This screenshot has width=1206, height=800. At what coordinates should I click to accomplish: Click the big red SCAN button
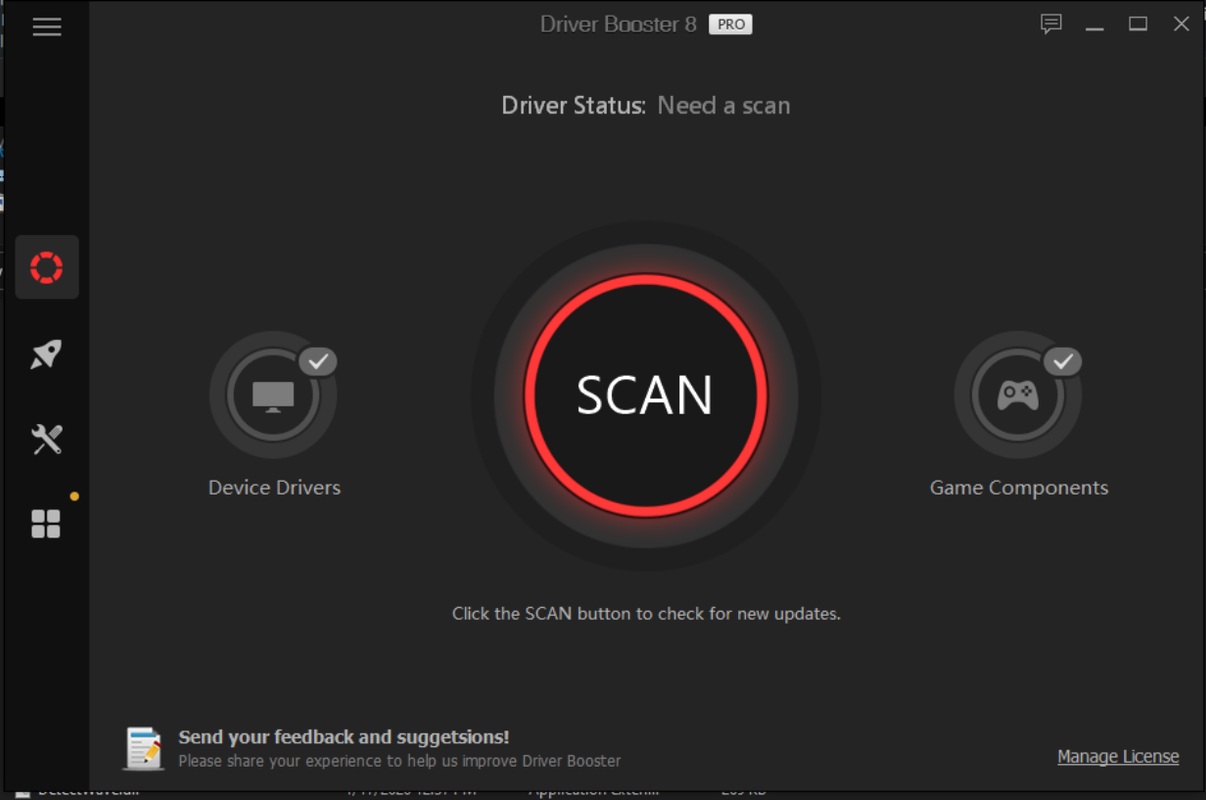(x=646, y=396)
